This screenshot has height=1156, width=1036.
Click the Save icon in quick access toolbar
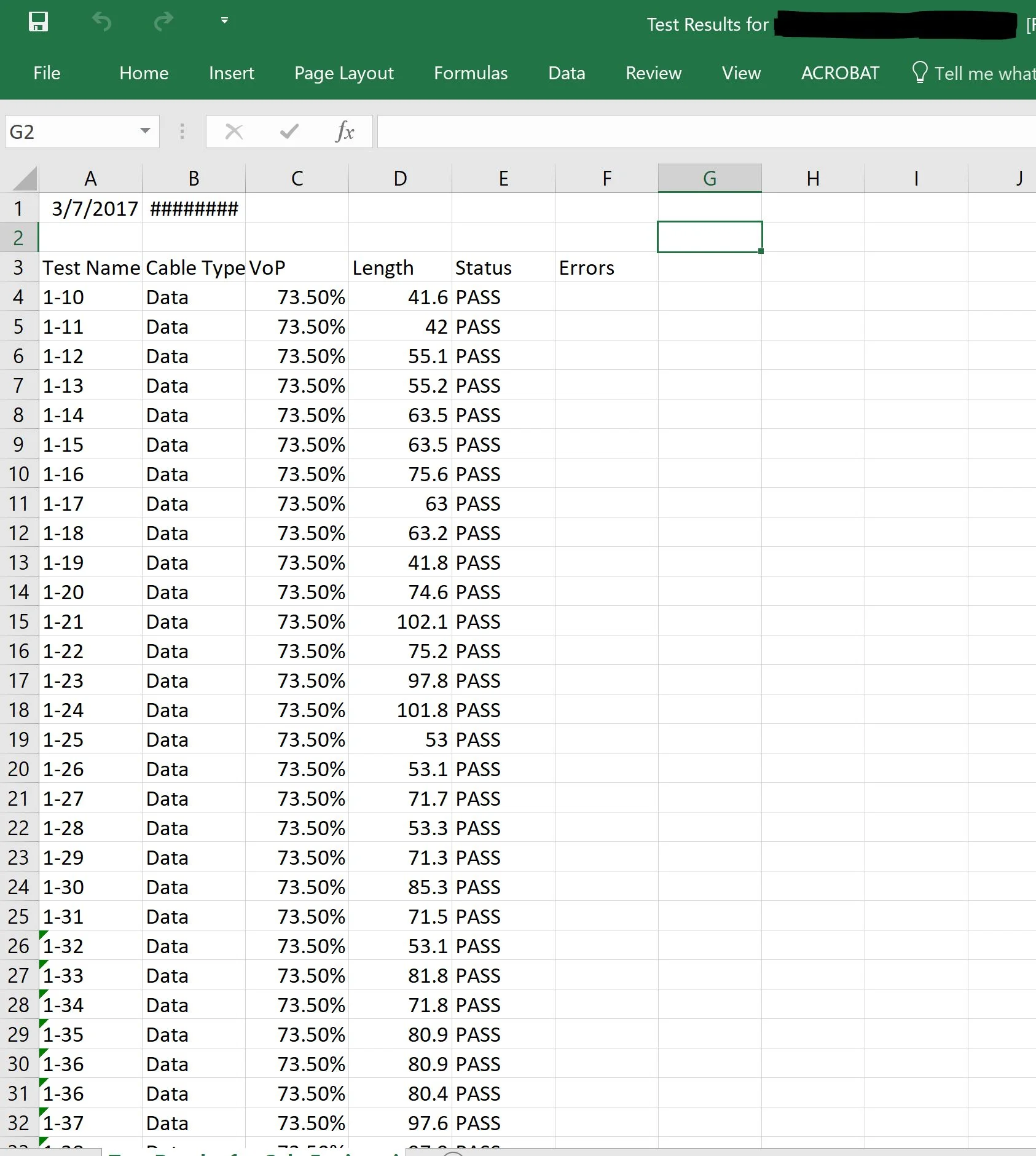(39, 22)
